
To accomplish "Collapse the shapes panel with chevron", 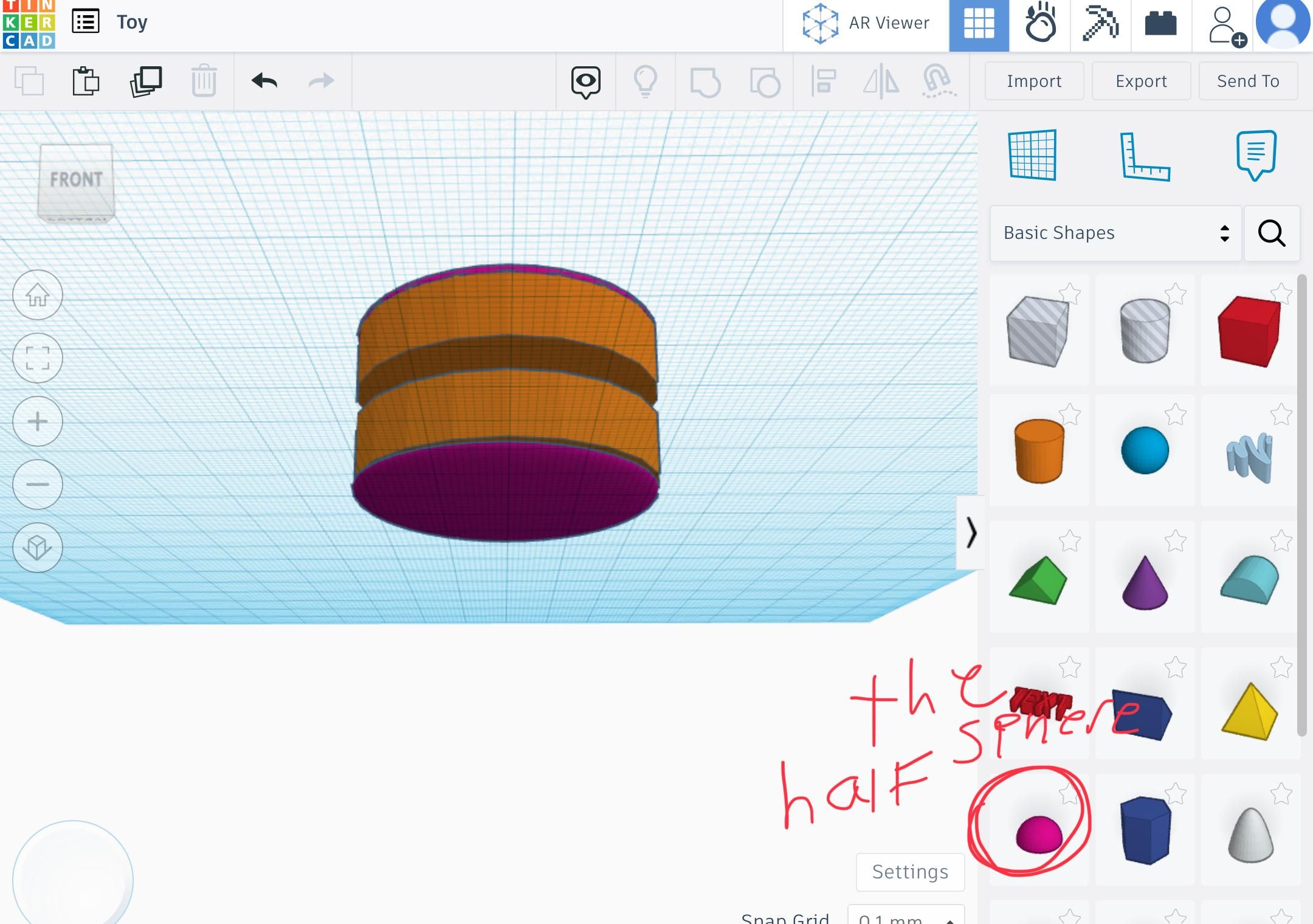I will 970,533.
